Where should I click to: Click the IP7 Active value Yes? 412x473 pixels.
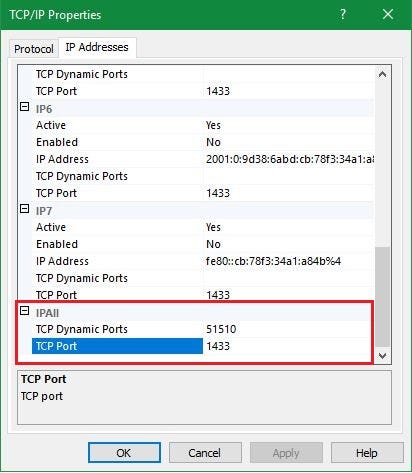[x=213, y=227]
